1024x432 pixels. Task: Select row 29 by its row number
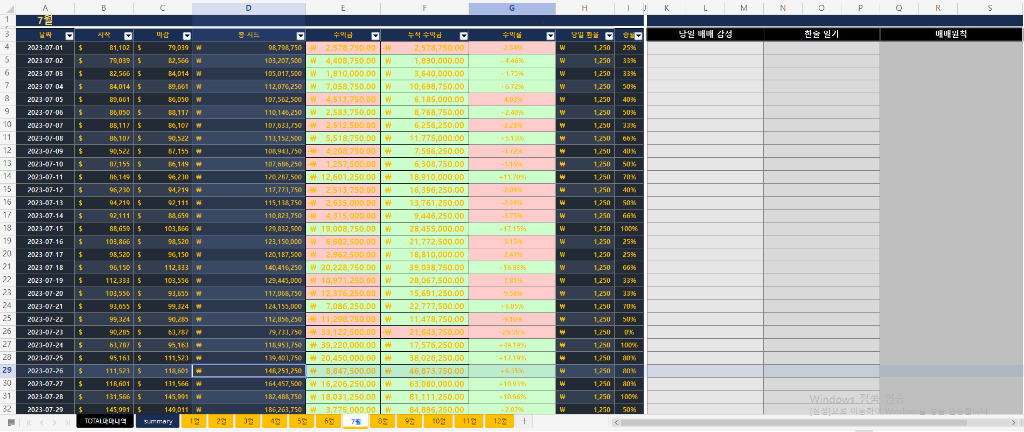[8, 370]
